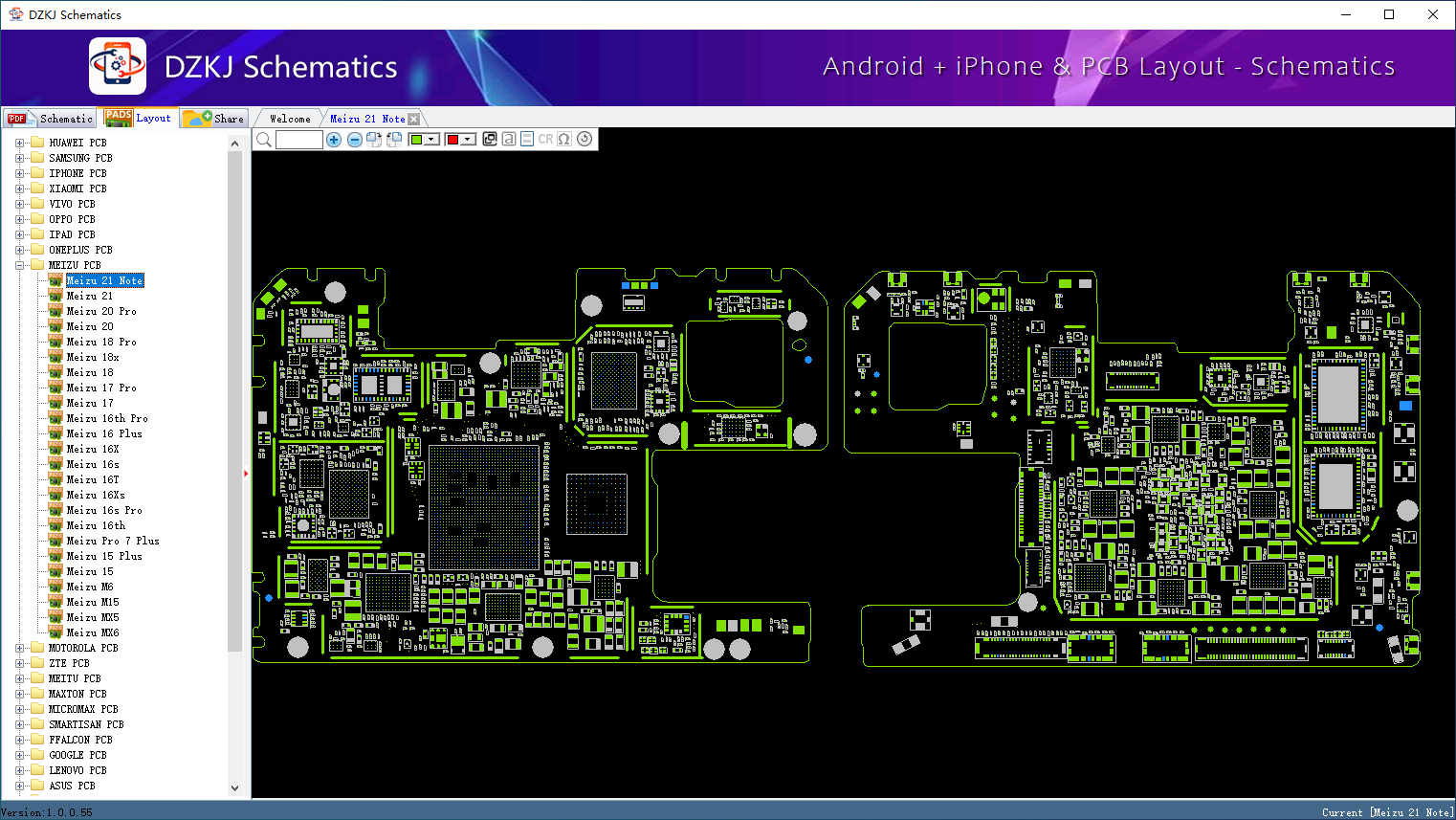Image resolution: width=1456 pixels, height=820 pixels.
Task: Select the SMARTISAN PCB folder label
Action: click(86, 724)
